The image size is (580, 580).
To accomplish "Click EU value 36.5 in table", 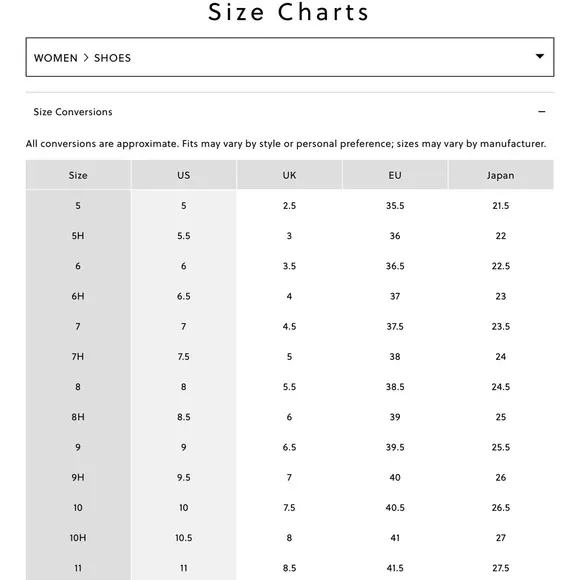I will [x=395, y=266].
